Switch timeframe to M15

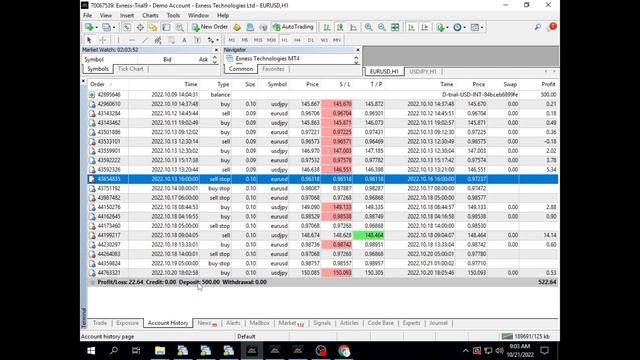[258, 40]
